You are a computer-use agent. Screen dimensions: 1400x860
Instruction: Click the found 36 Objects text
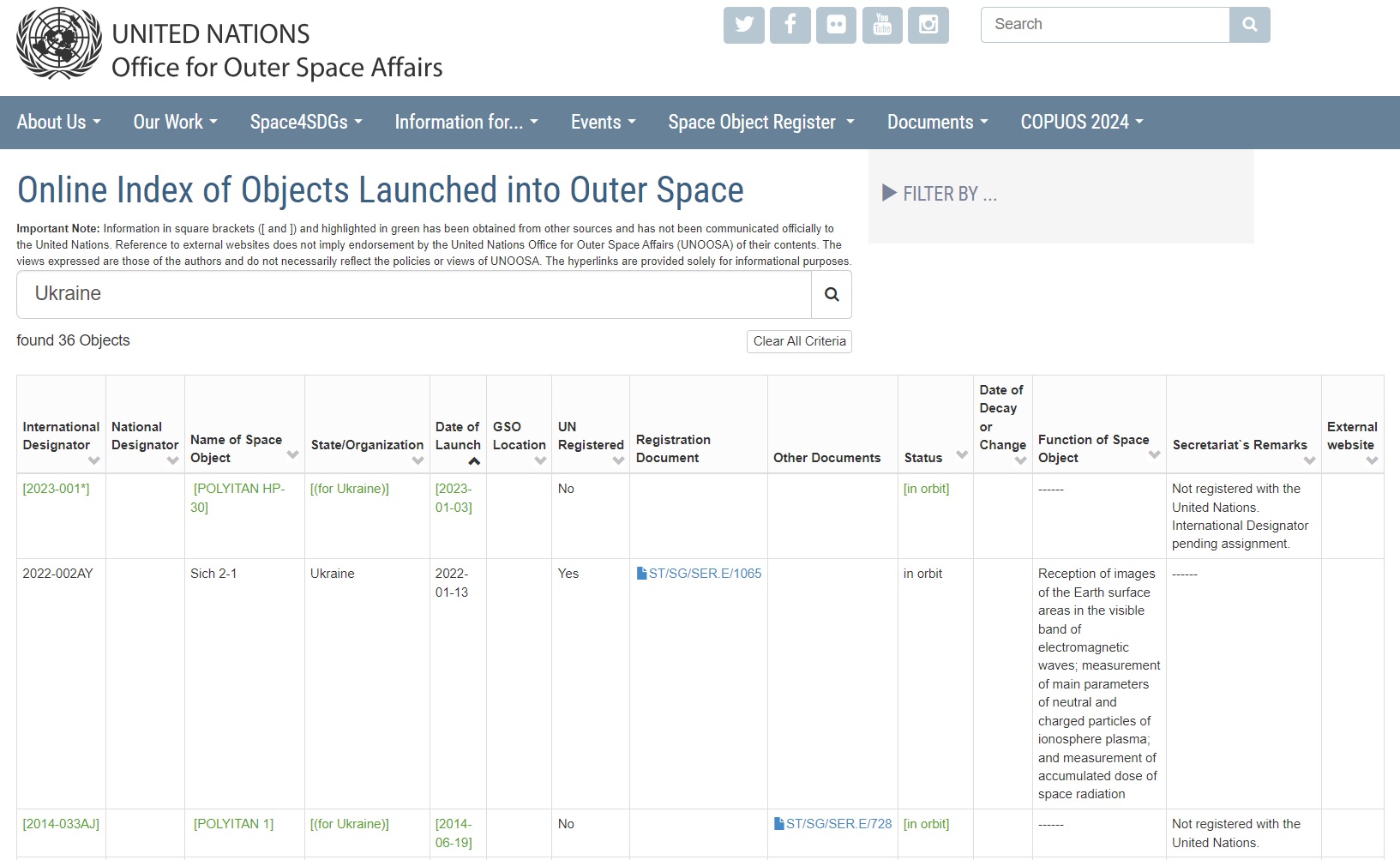[x=73, y=340]
